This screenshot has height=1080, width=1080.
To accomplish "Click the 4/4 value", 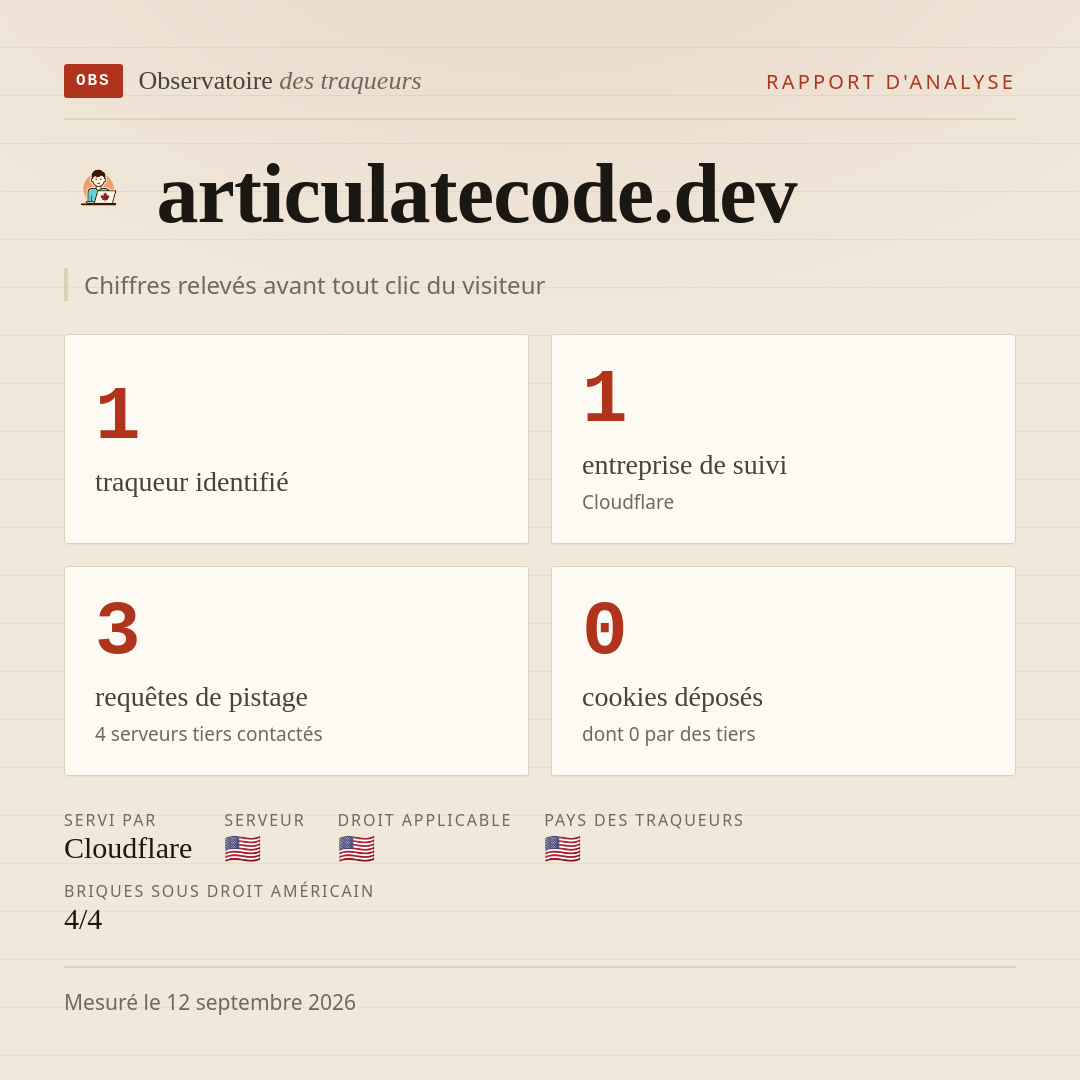I will click(x=83, y=920).
